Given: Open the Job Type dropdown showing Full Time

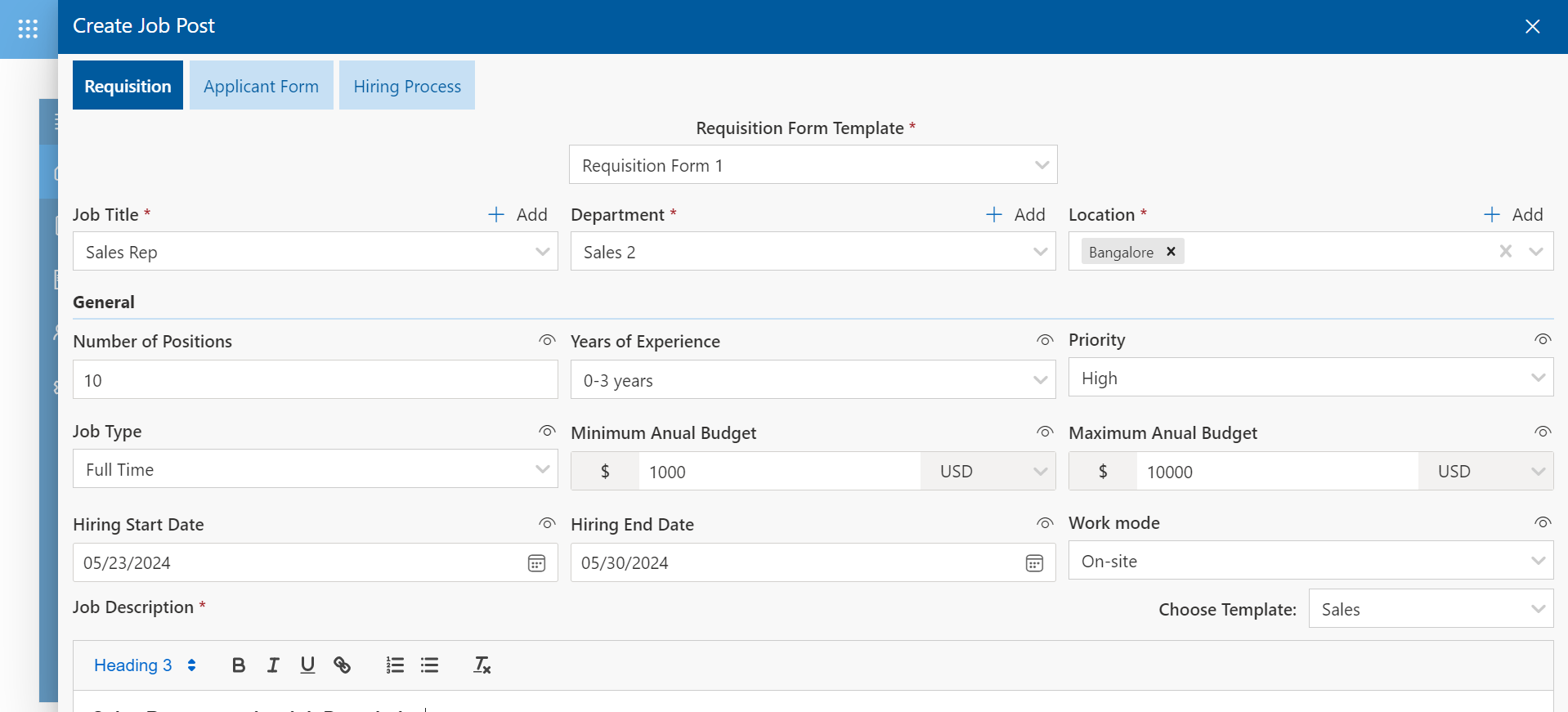Looking at the screenshot, I should (315, 469).
